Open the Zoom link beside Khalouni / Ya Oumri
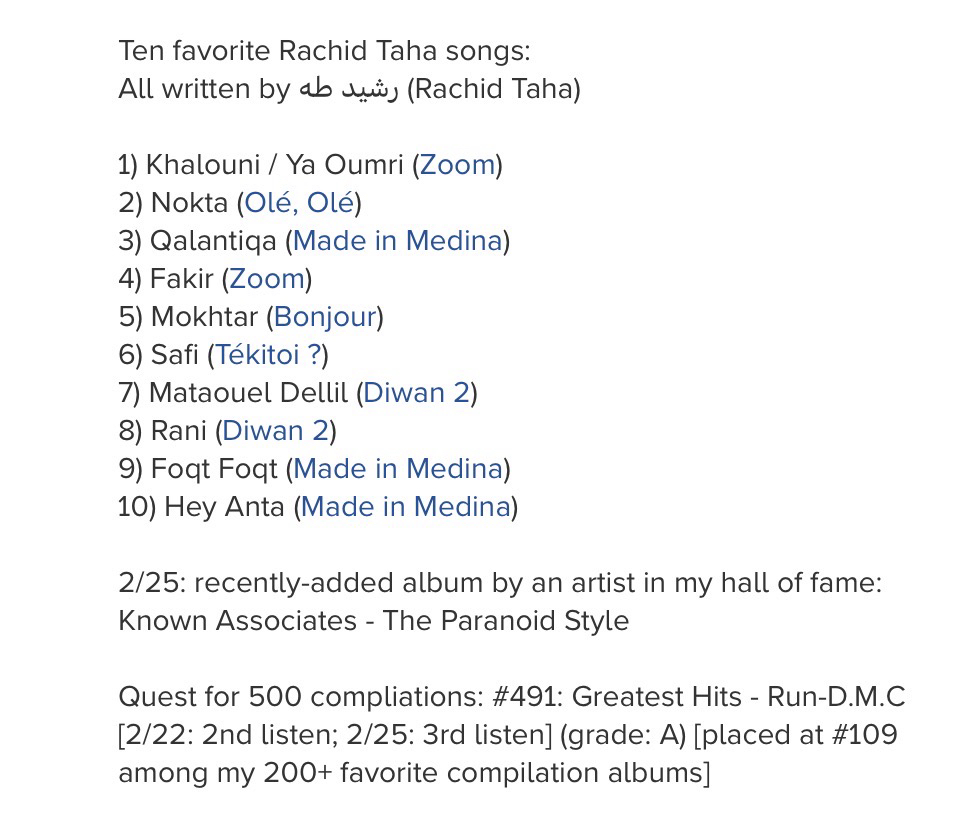Screen dimensions: 975x814 [x=457, y=165]
